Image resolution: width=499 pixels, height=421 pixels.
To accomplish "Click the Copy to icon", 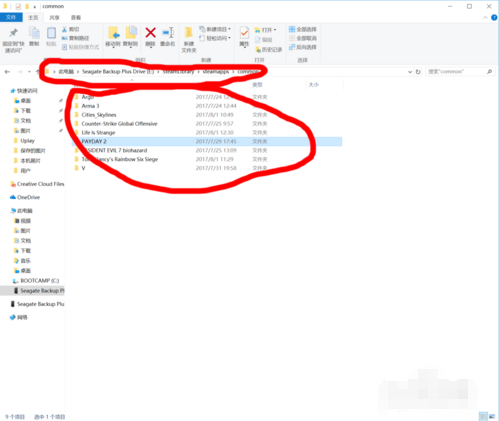I will point(131,33).
